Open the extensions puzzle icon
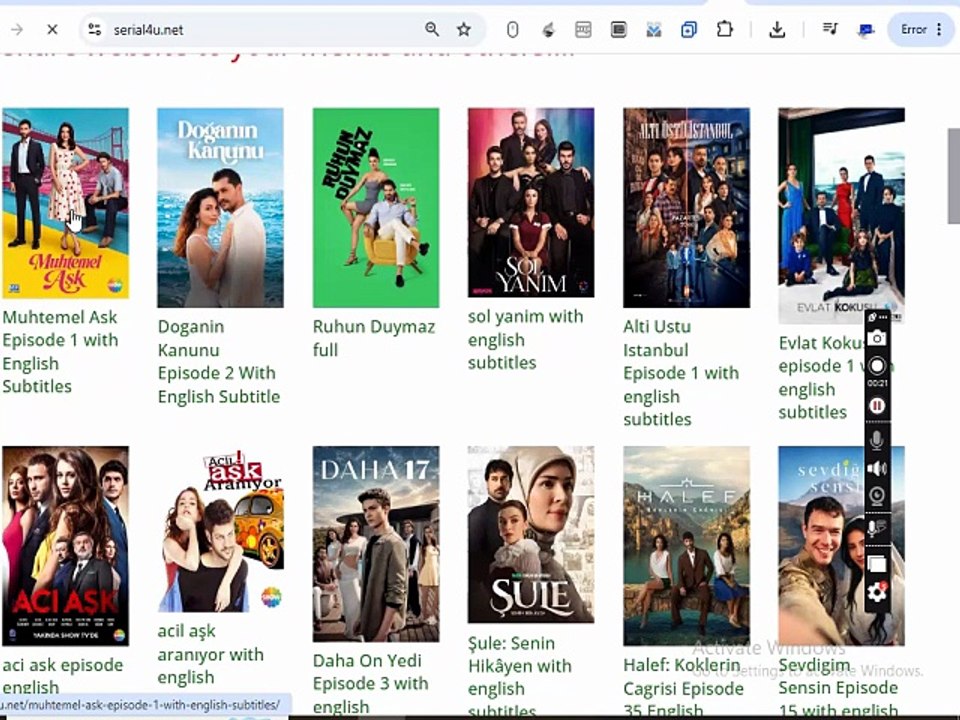 point(724,29)
